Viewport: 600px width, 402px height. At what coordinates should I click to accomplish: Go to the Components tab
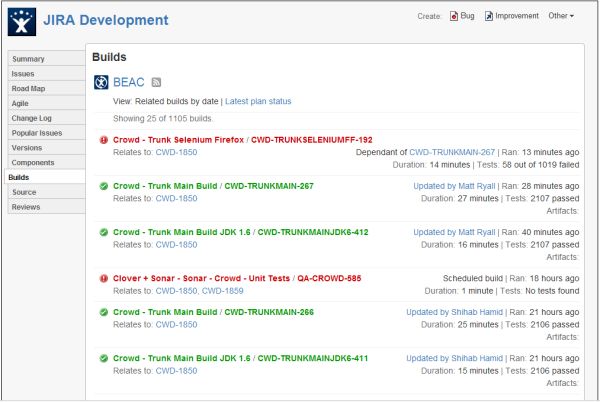(x=46, y=163)
